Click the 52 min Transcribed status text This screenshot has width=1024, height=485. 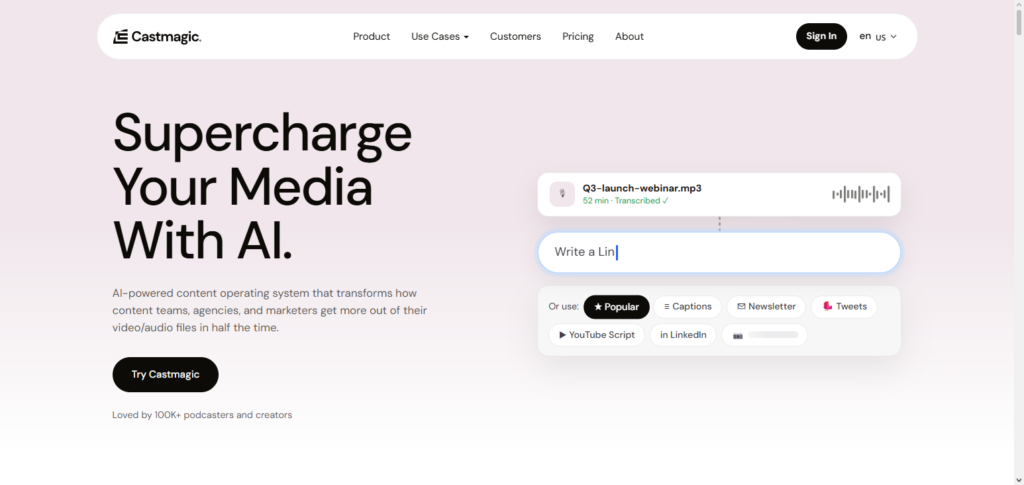(626, 201)
